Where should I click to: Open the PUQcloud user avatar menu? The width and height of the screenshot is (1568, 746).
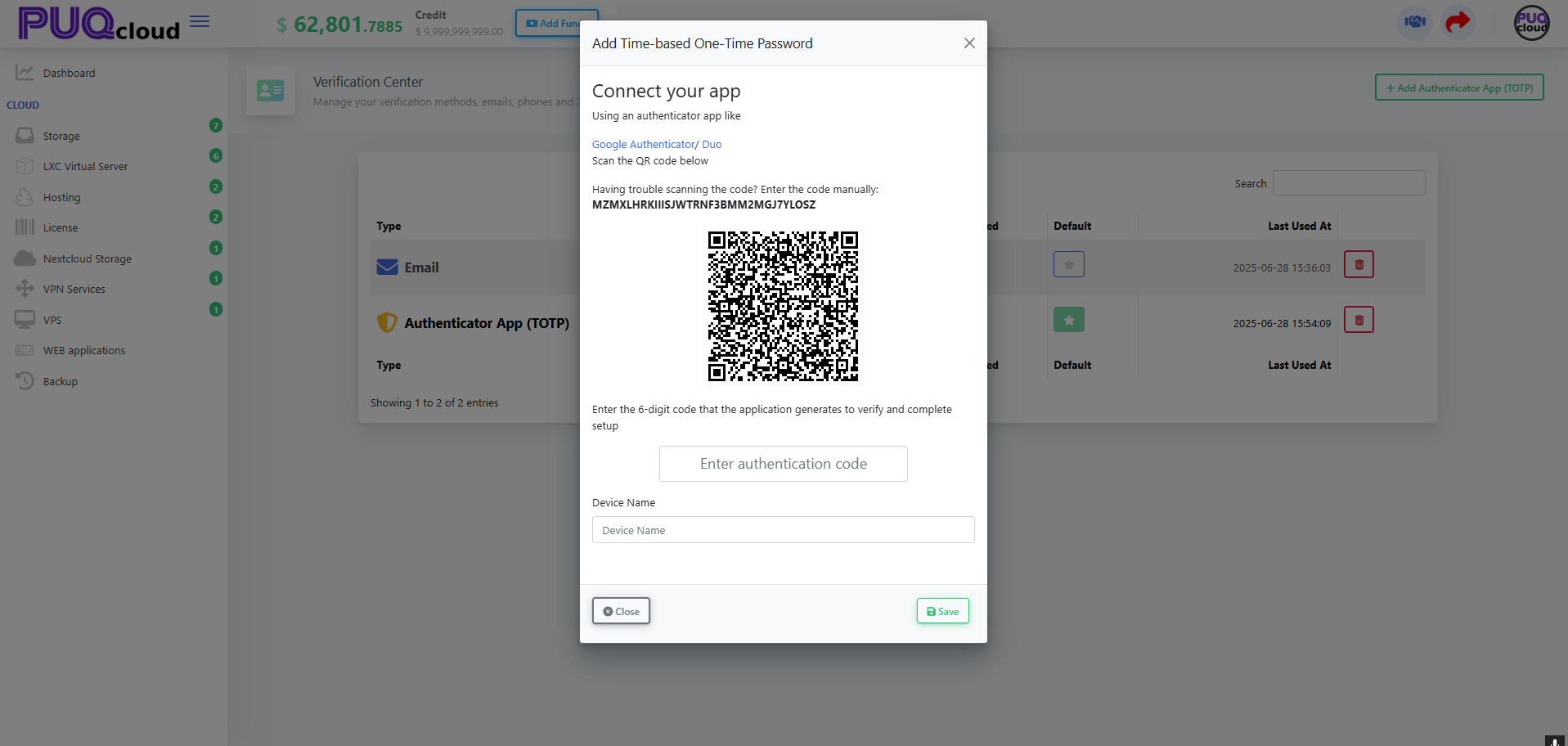coord(1531,23)
